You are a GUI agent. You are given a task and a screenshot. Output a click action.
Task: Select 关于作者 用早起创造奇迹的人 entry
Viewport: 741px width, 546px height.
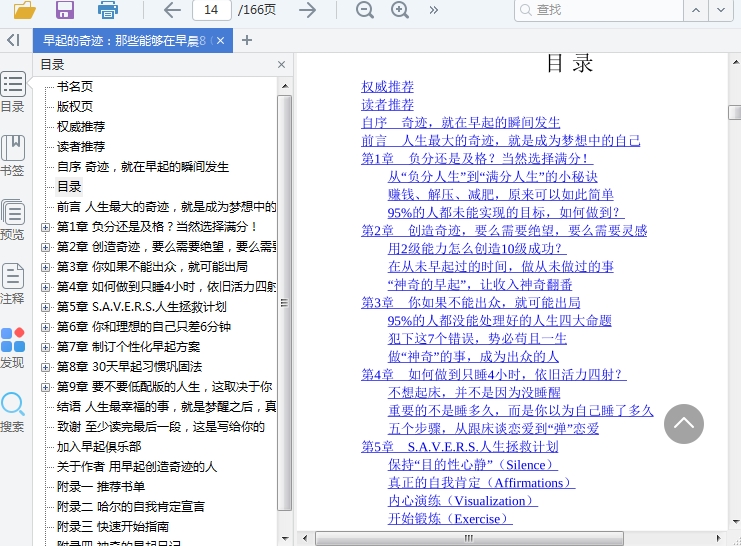[137, 467]
